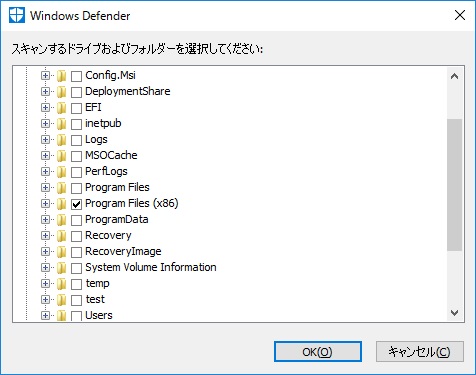
Task: Tick the PerfLogs checkbox
Action: 76,172
